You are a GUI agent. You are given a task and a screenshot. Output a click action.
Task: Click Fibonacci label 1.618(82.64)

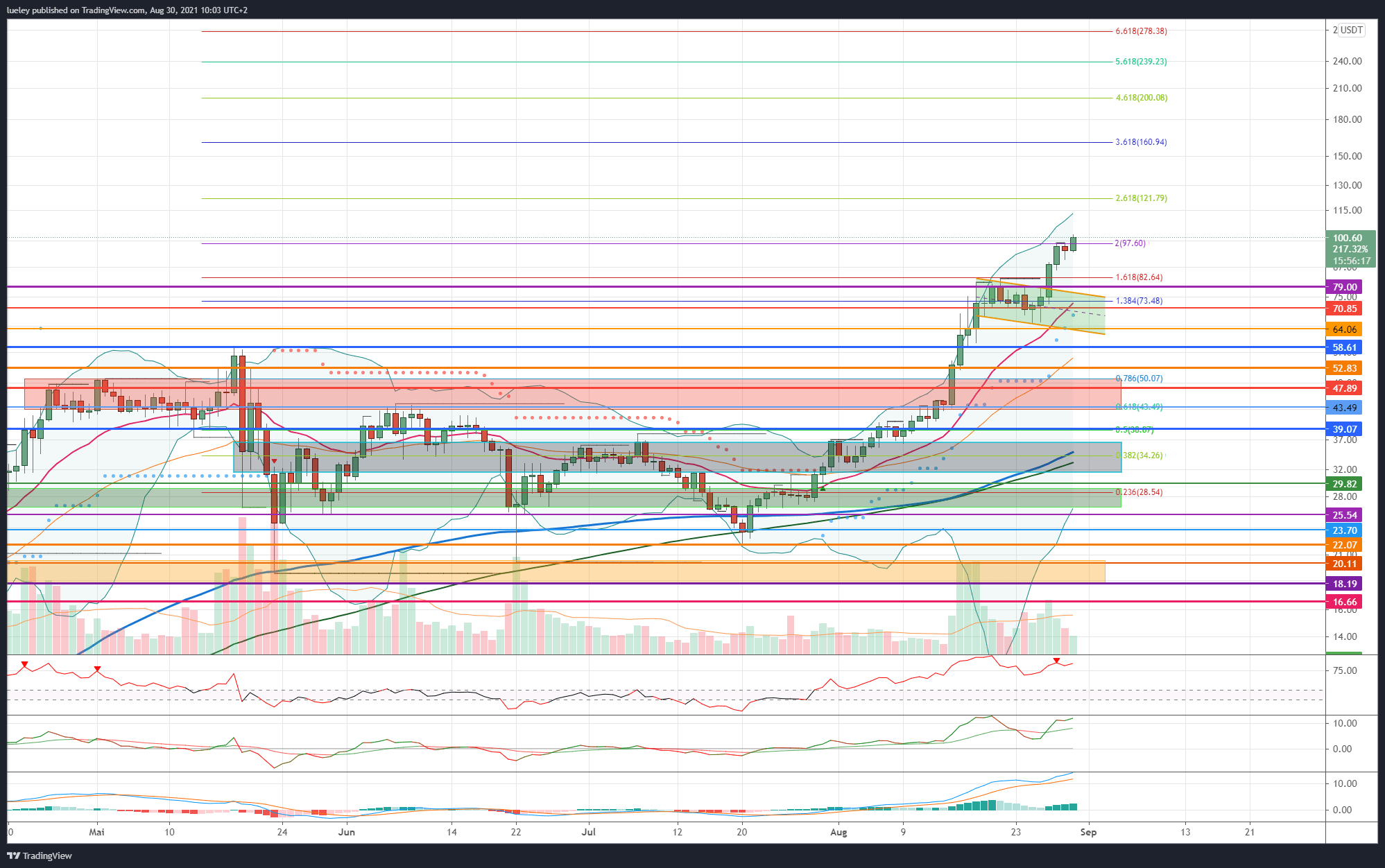[1139, 277]
